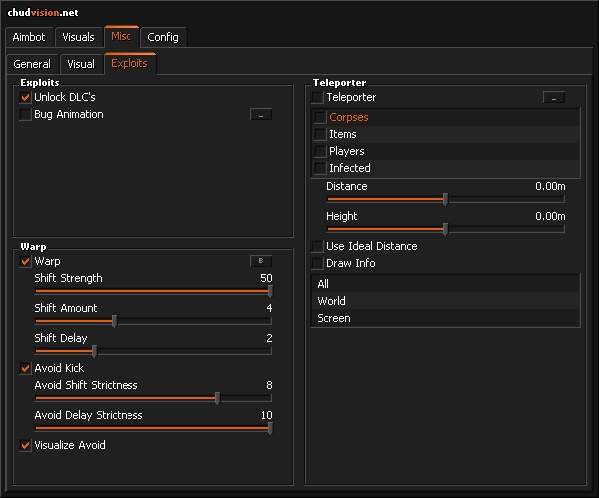Check the Corpses option
599x498 pixels.
point(320,117)
